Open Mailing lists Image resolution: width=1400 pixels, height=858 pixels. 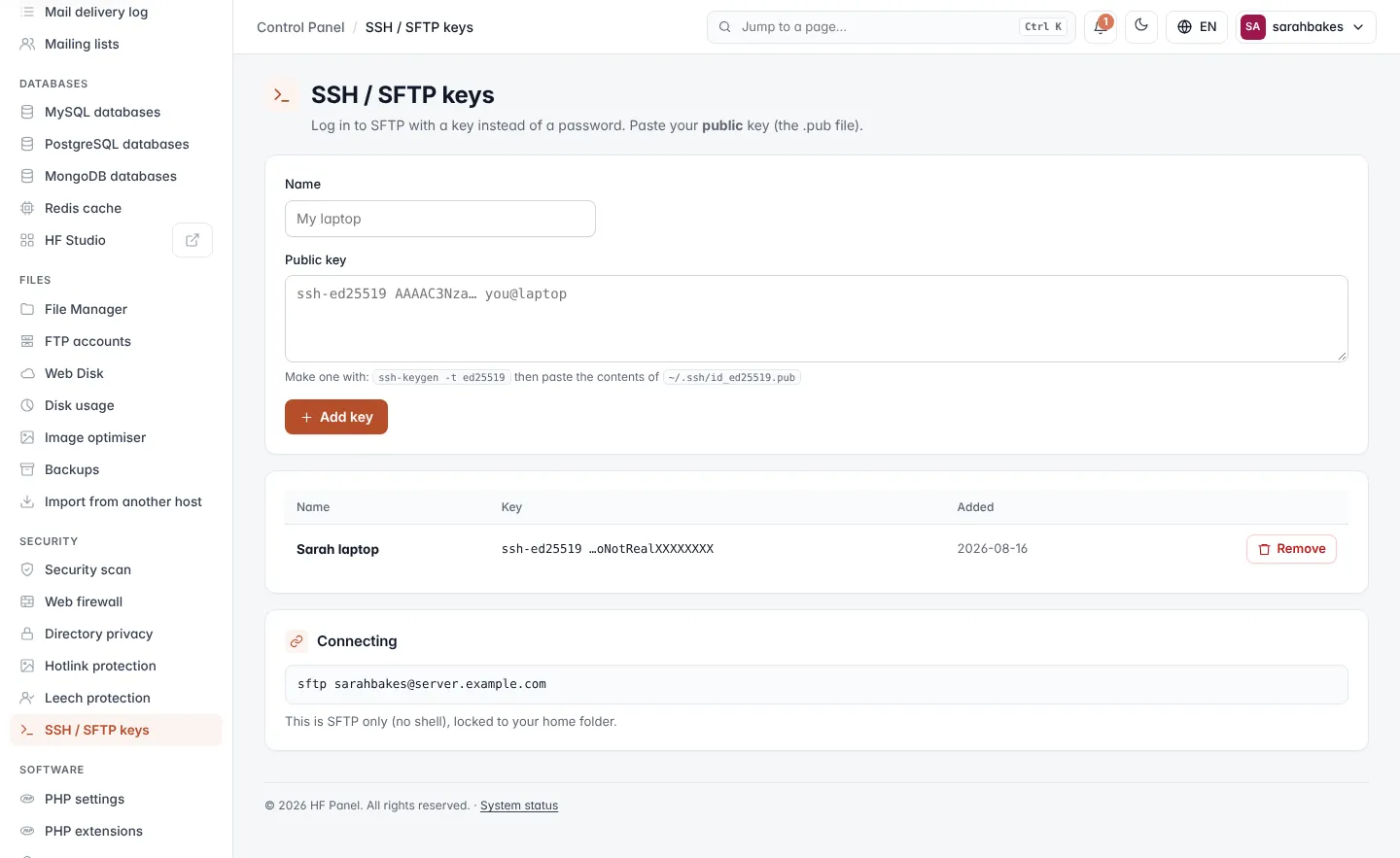coord(116,44)
